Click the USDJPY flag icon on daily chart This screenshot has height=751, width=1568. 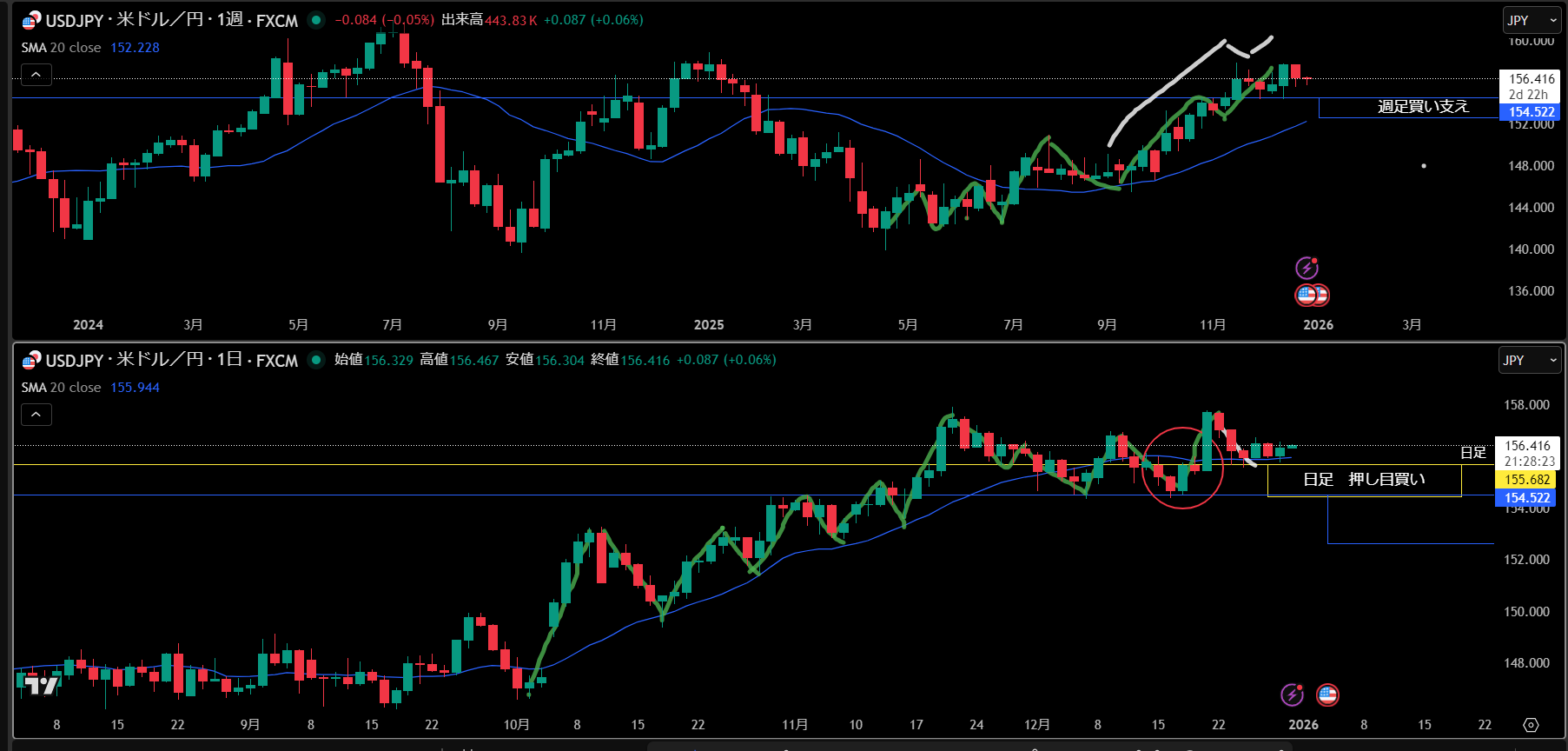point(31,361)
